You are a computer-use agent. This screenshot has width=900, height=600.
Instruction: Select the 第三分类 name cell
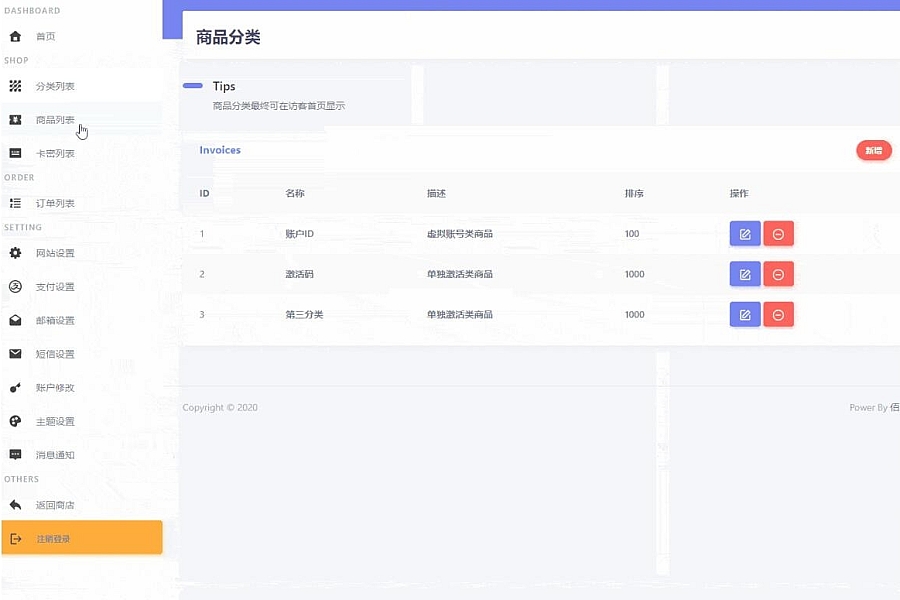pyautogui.click(x=304, y=315)
